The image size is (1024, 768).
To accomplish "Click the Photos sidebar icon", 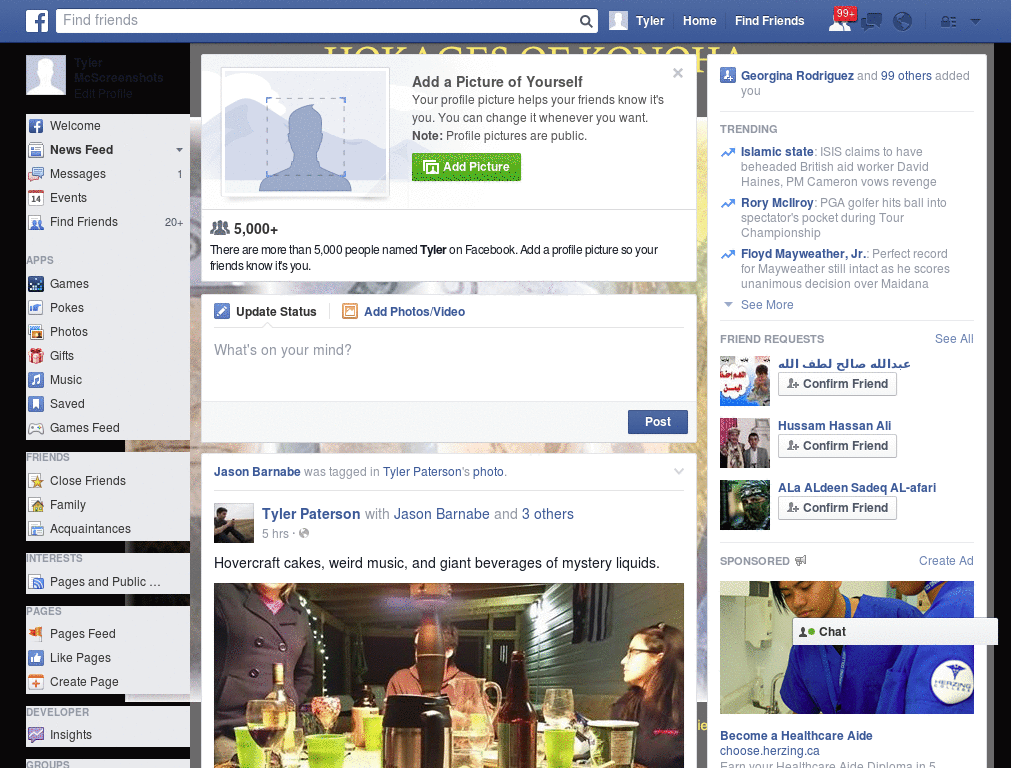I will 36,332.
